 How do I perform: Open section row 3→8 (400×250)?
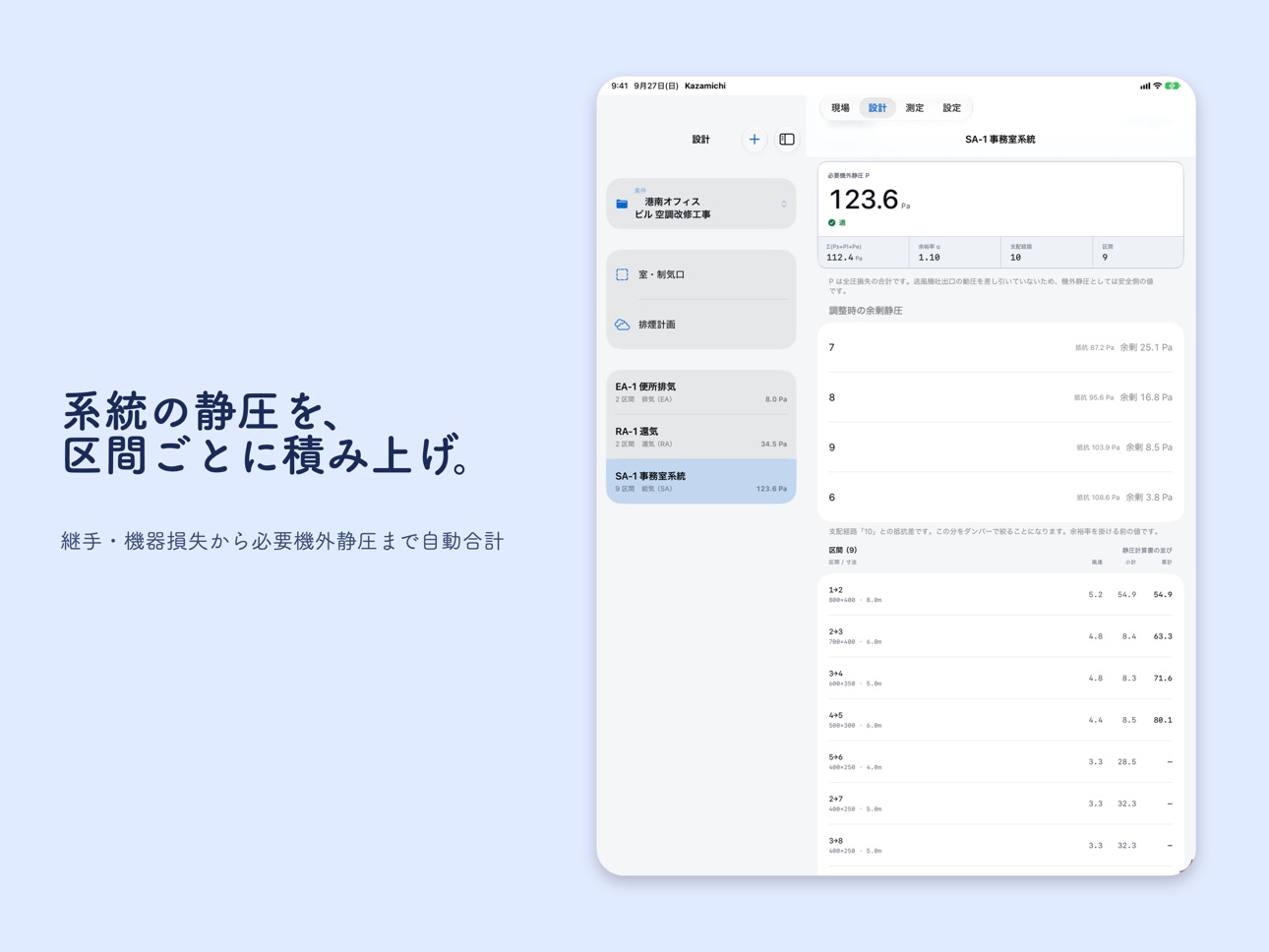click(x=1000, y=846)
